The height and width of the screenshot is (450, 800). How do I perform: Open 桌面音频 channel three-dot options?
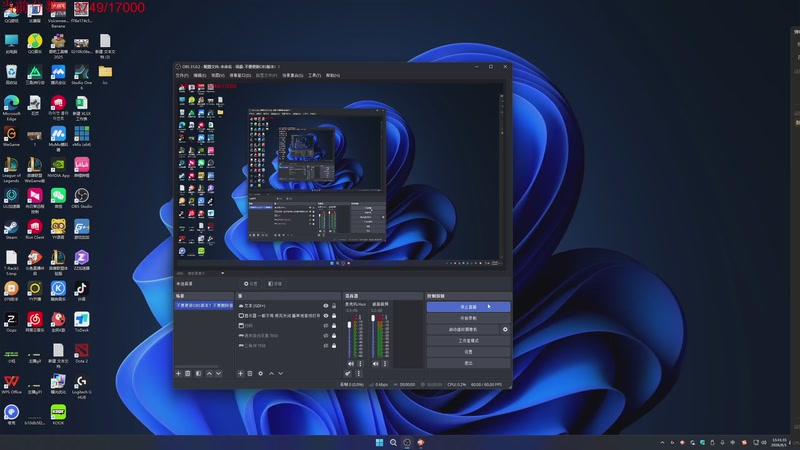point(385,364)
